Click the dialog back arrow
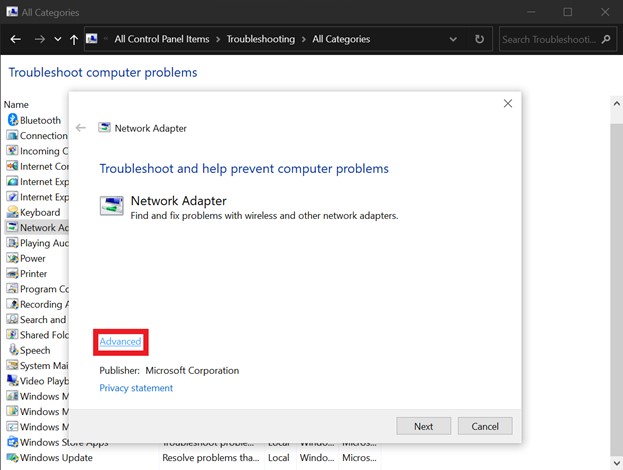Screen dimensions: 623x470 pyautogui.click(x=81, y=128)
